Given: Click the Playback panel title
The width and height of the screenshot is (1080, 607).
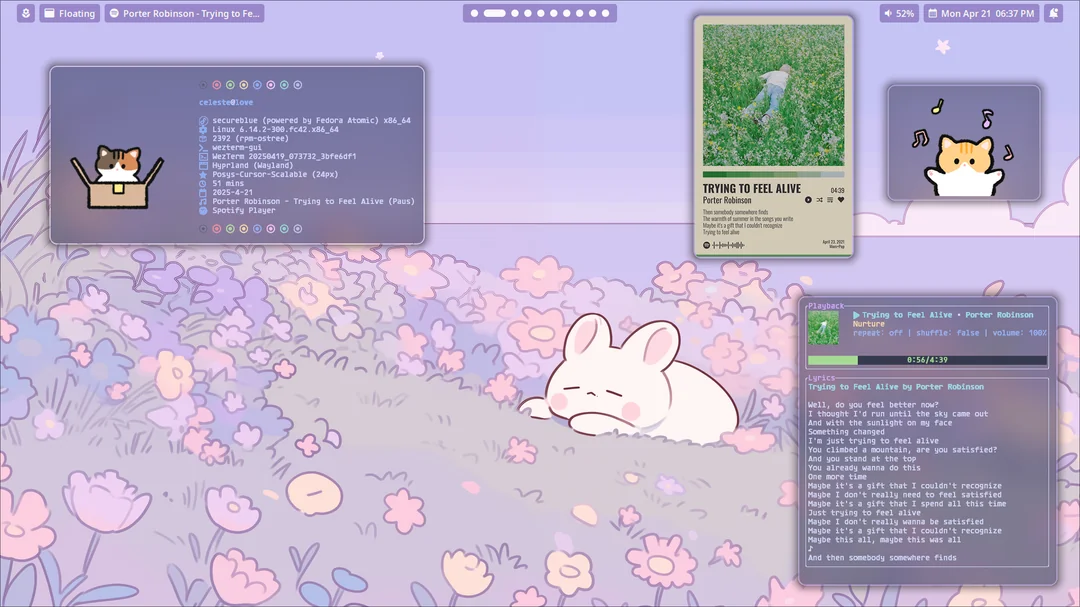Looking at the screenshot, I should click(826, 306).
